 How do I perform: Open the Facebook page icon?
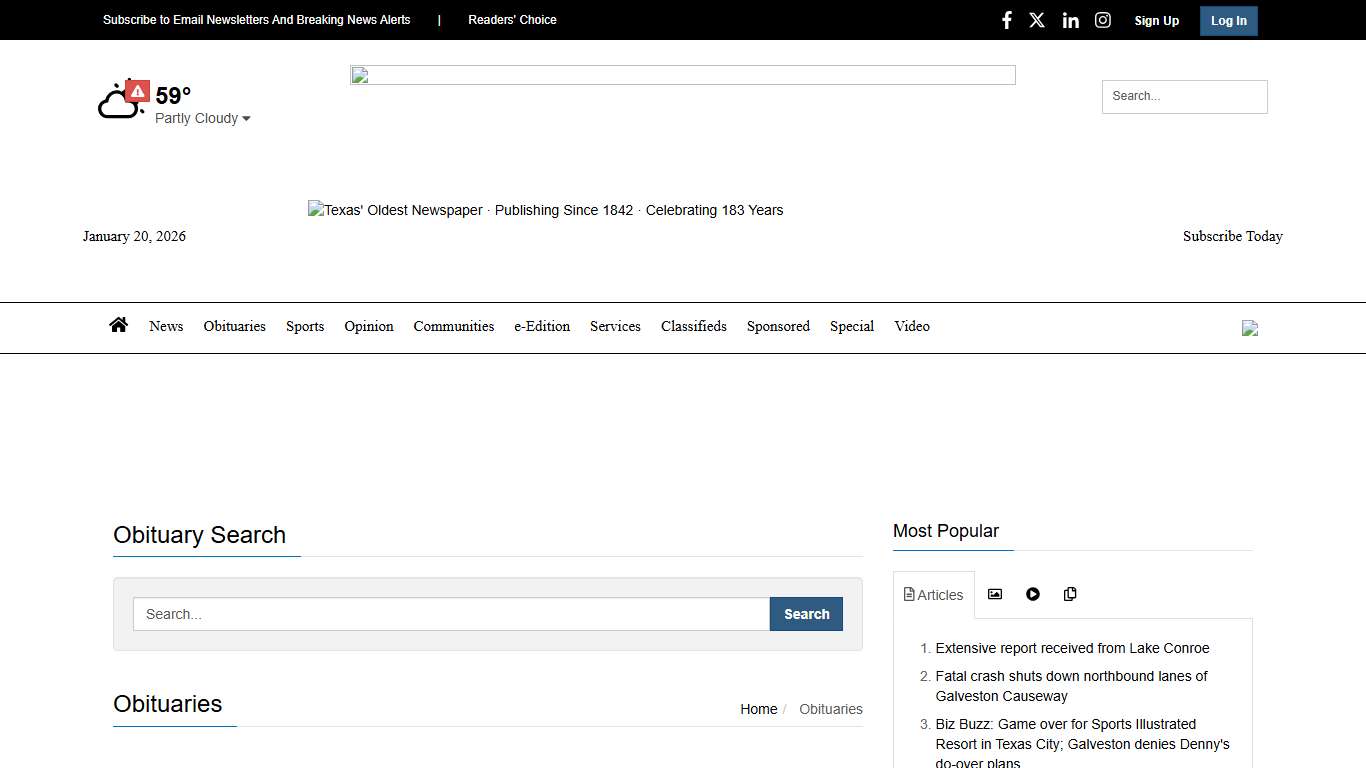tap(1006, 20)
